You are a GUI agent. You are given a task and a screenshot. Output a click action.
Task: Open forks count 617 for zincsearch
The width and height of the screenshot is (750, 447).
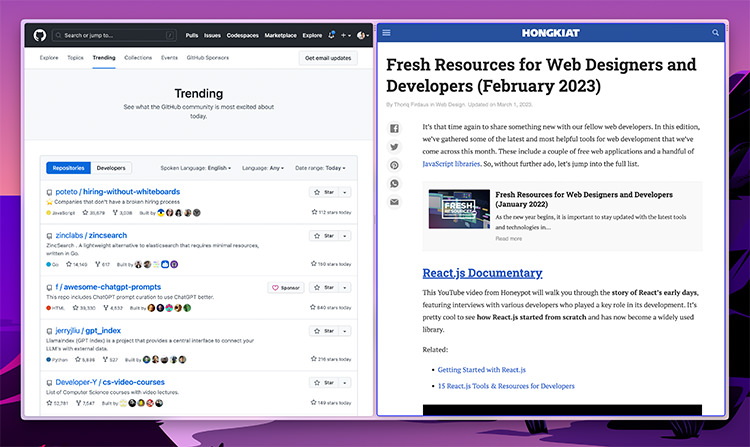102,264
